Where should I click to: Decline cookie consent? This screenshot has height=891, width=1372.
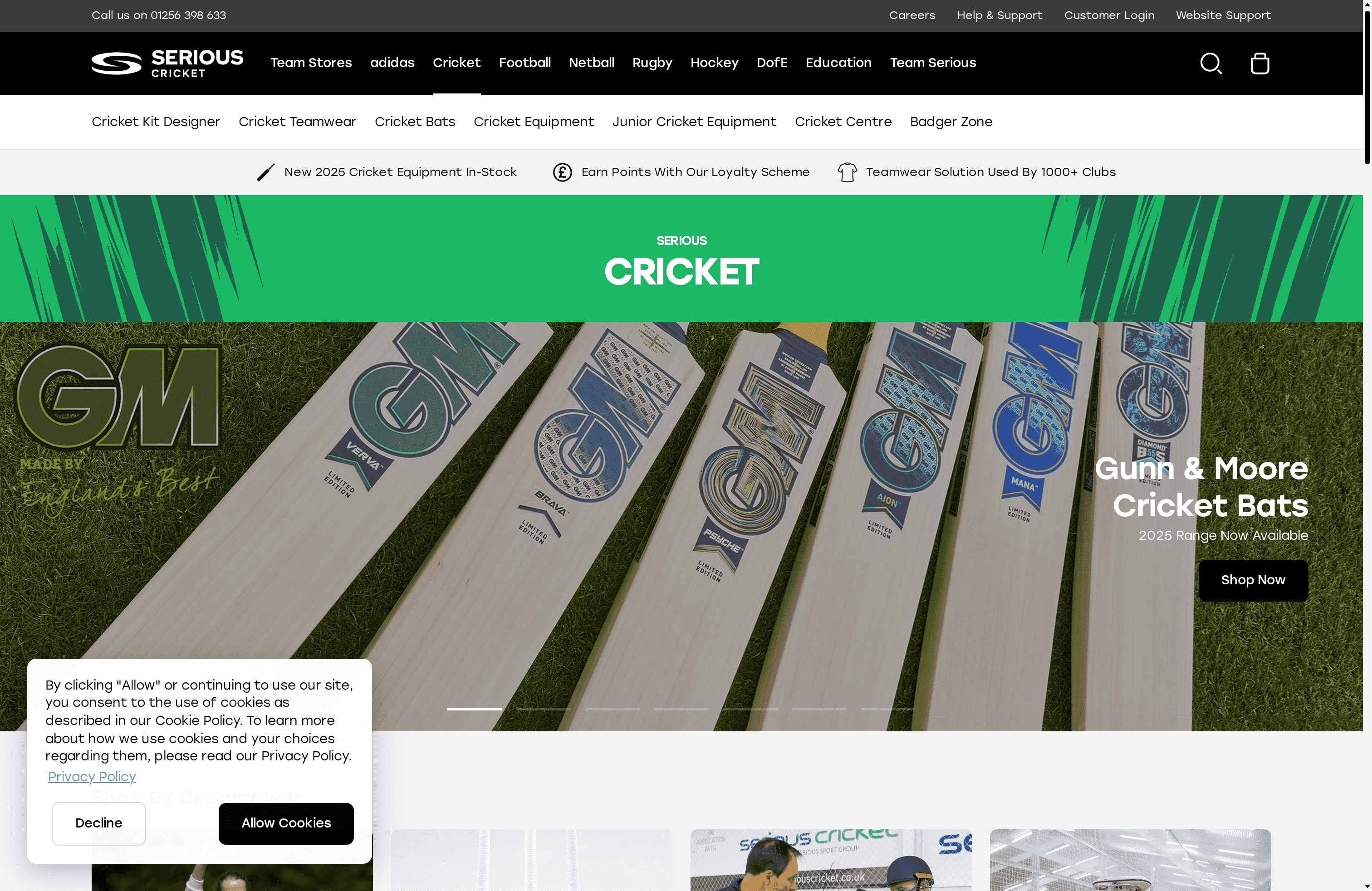(98, 823)
